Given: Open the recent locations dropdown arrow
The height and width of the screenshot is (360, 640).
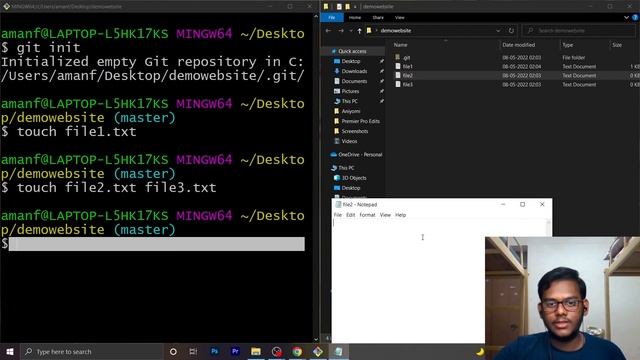Looking at the screenshot, I should coord(351,31).
